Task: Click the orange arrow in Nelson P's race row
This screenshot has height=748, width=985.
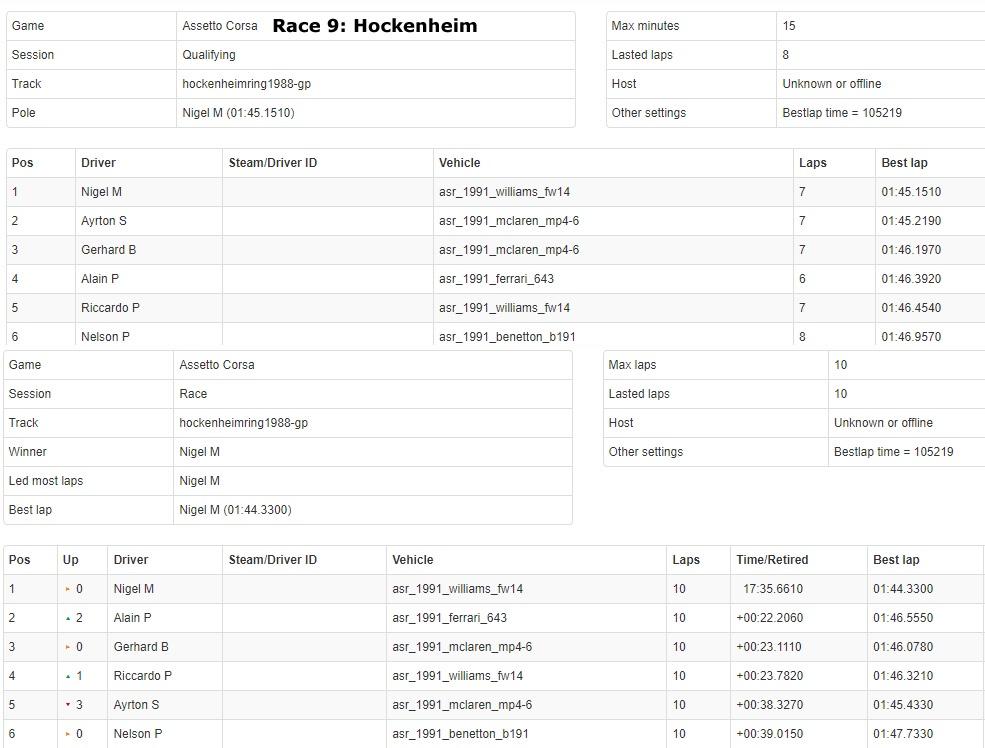Action: pyautogui.click(x=68, y=734)
